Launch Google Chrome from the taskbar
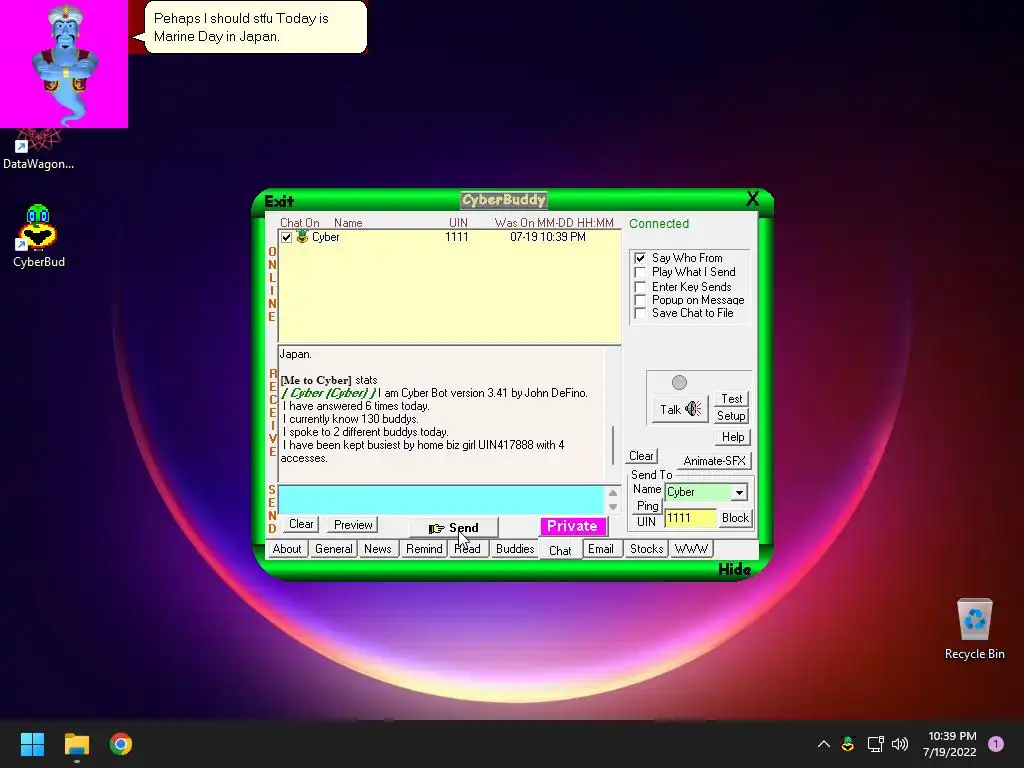Viewport: 1024px width, 768px height. [x=121, y=744]
